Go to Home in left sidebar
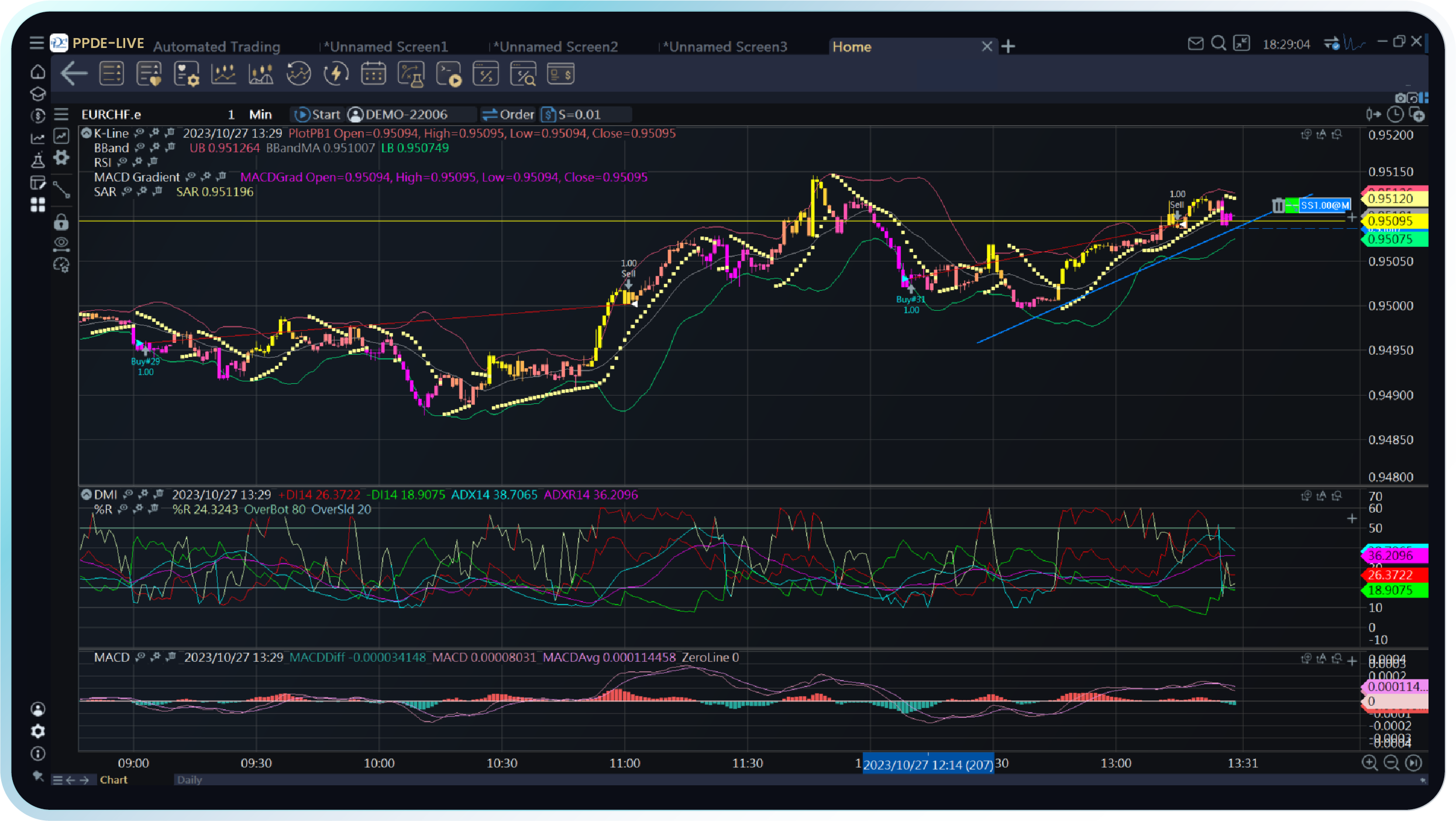The height and width of the screenshot is (821, 1456). tap(37, 71)
